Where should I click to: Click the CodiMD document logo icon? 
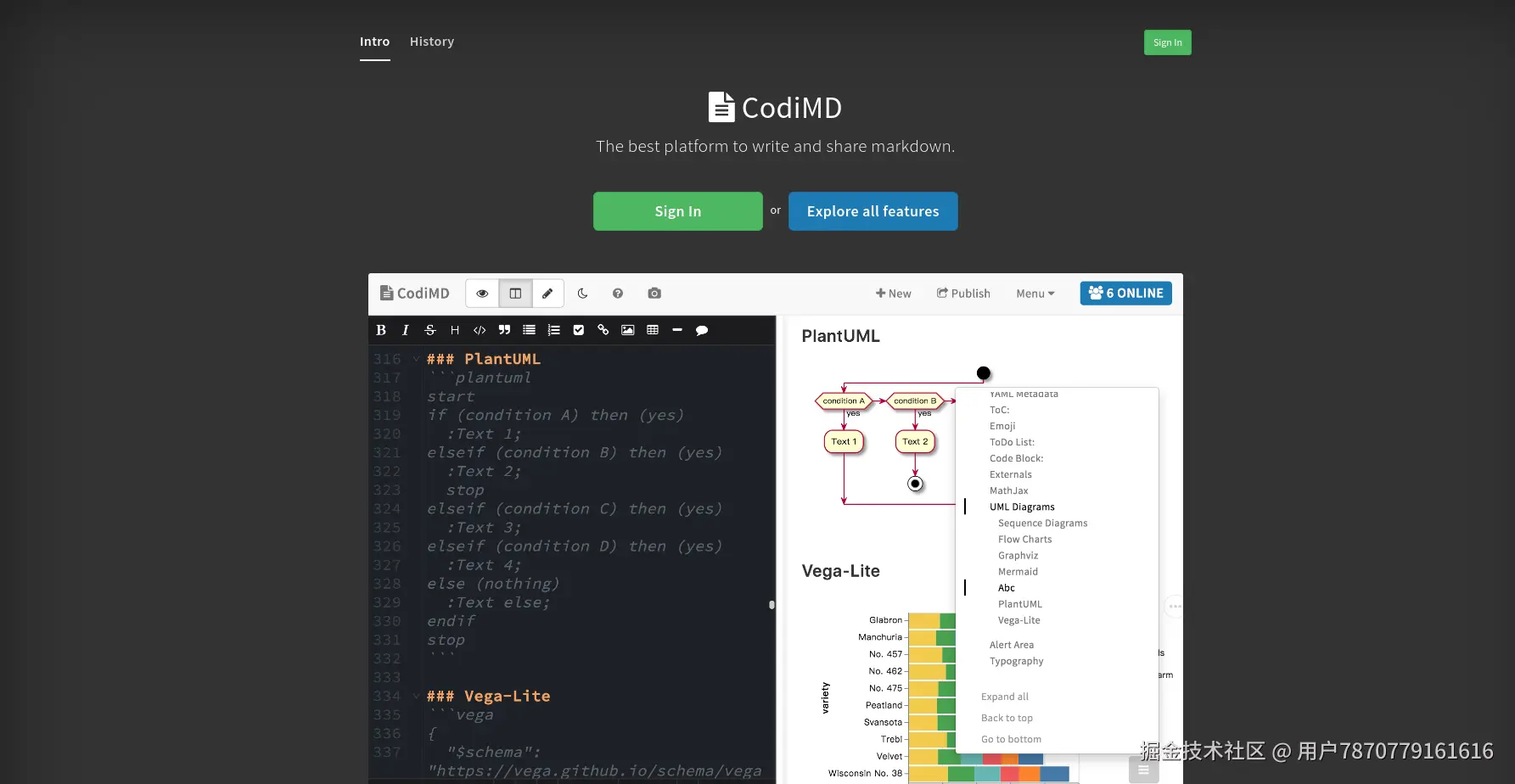pyautogui.click(x=721, y=108)
